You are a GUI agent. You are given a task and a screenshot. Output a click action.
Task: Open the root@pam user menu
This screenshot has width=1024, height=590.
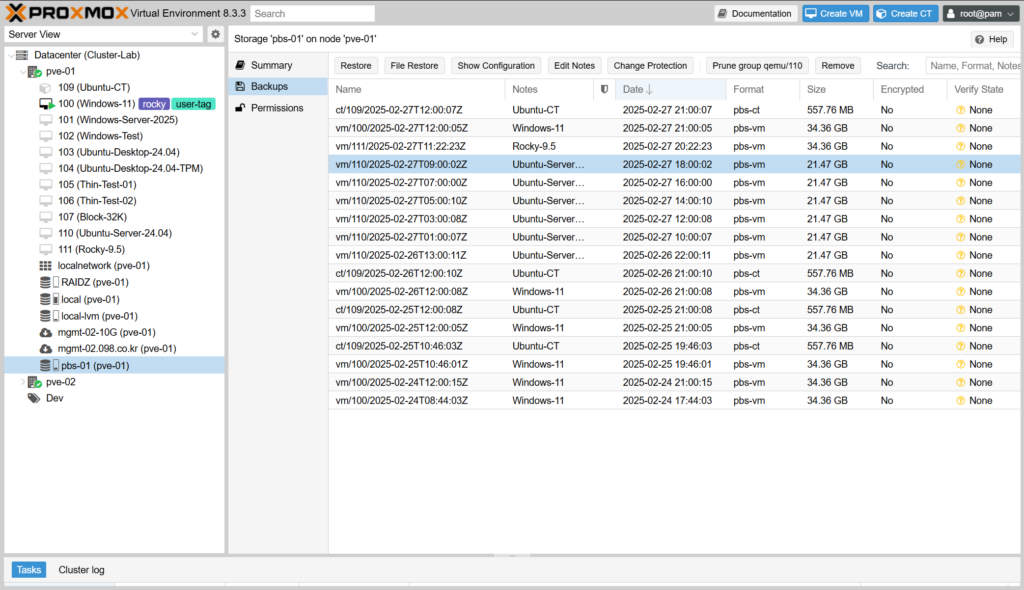pos(980,14)
